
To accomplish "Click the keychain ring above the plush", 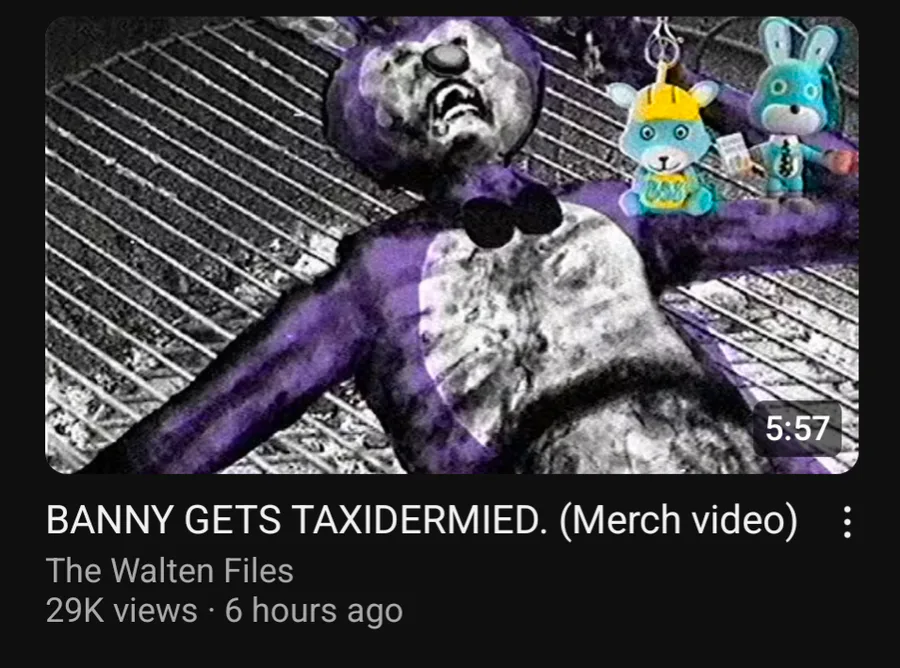I will (x=663, y=40).
